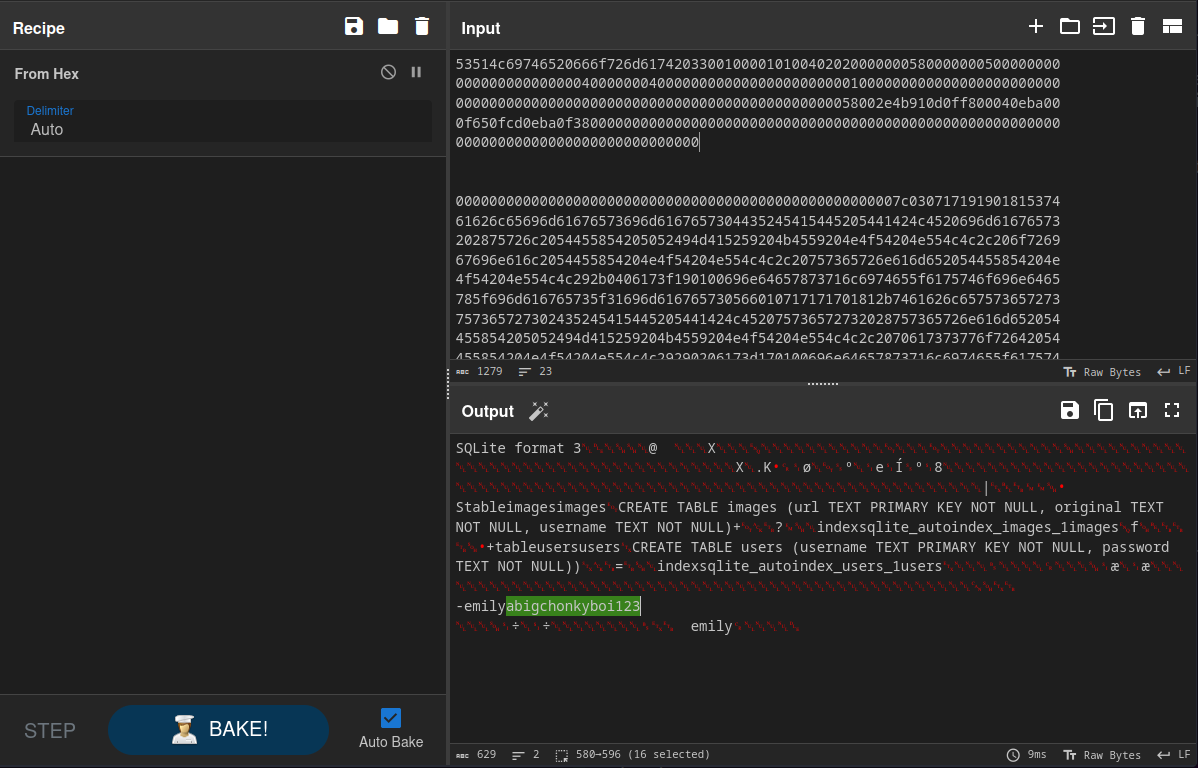Change output end-of-line LF setting
Viewport: 1198px width, 768px height.
[1174, 755]
